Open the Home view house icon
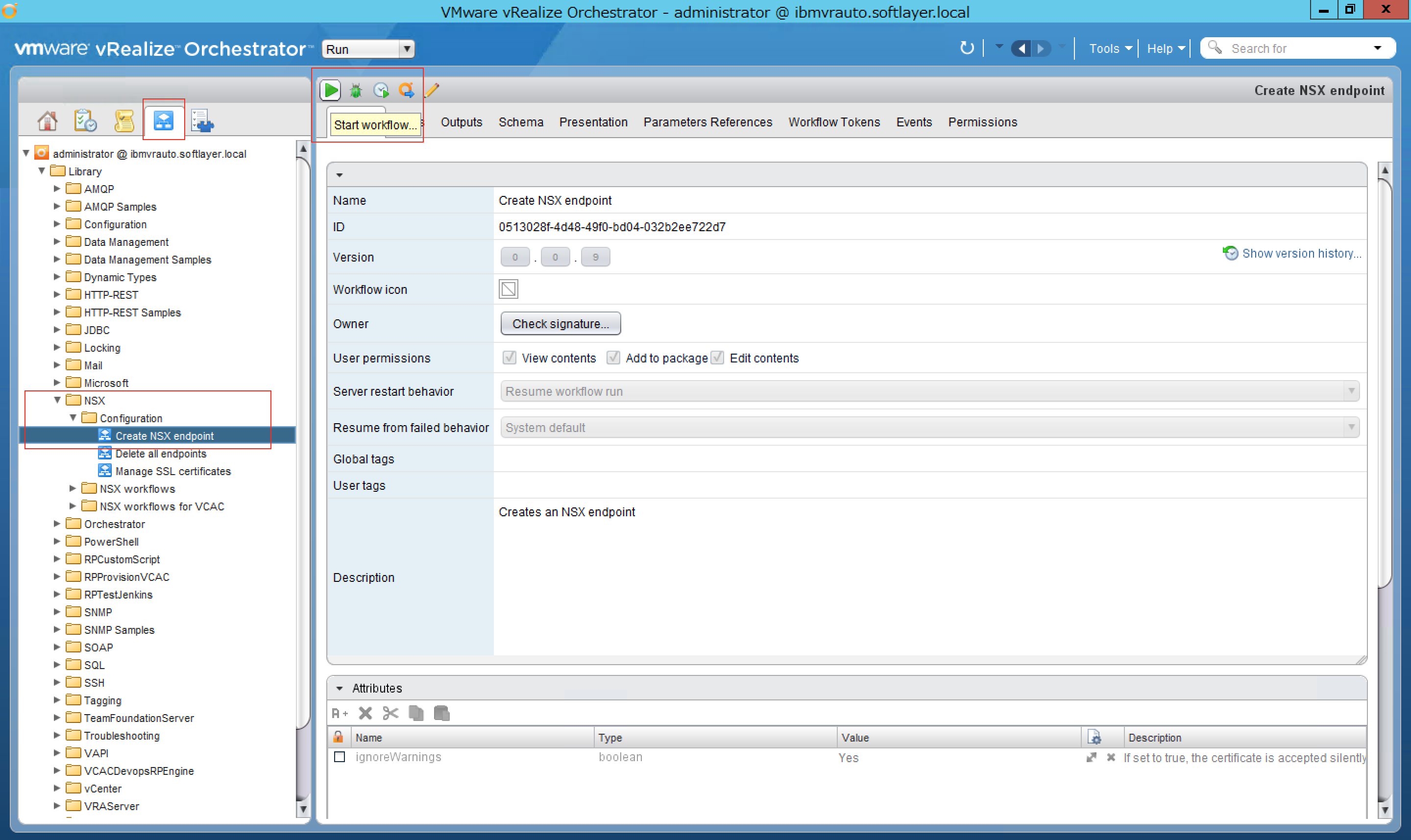Viewport: 1411px width, 840px height. [48, 120]
